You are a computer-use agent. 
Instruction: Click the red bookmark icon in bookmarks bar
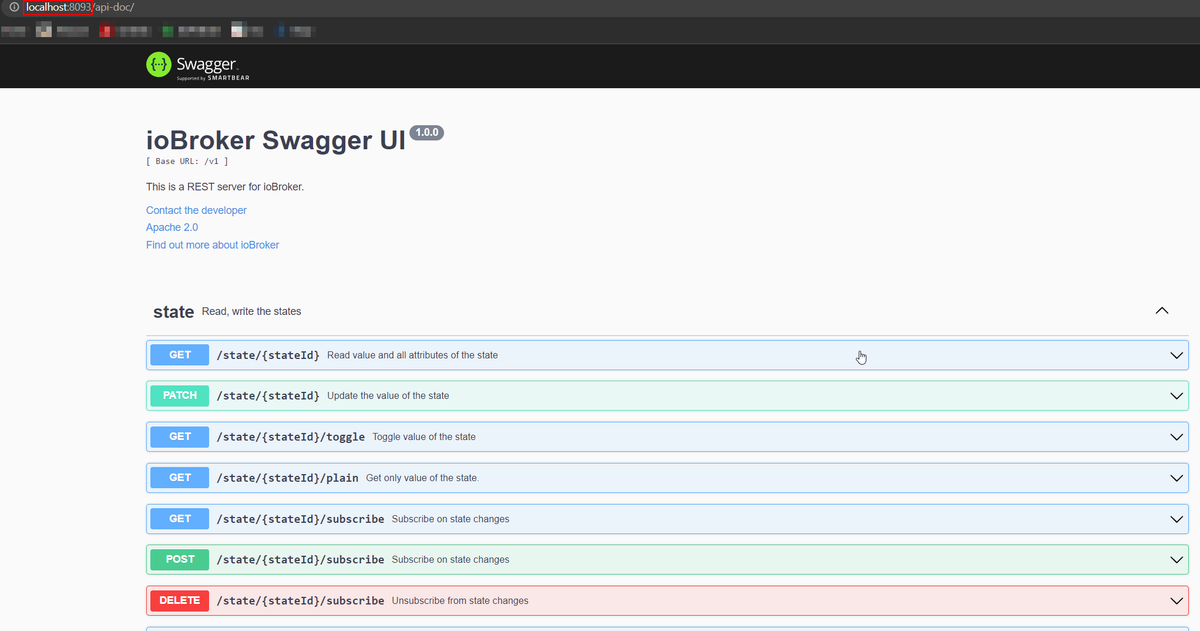click(x=106, y=31)
